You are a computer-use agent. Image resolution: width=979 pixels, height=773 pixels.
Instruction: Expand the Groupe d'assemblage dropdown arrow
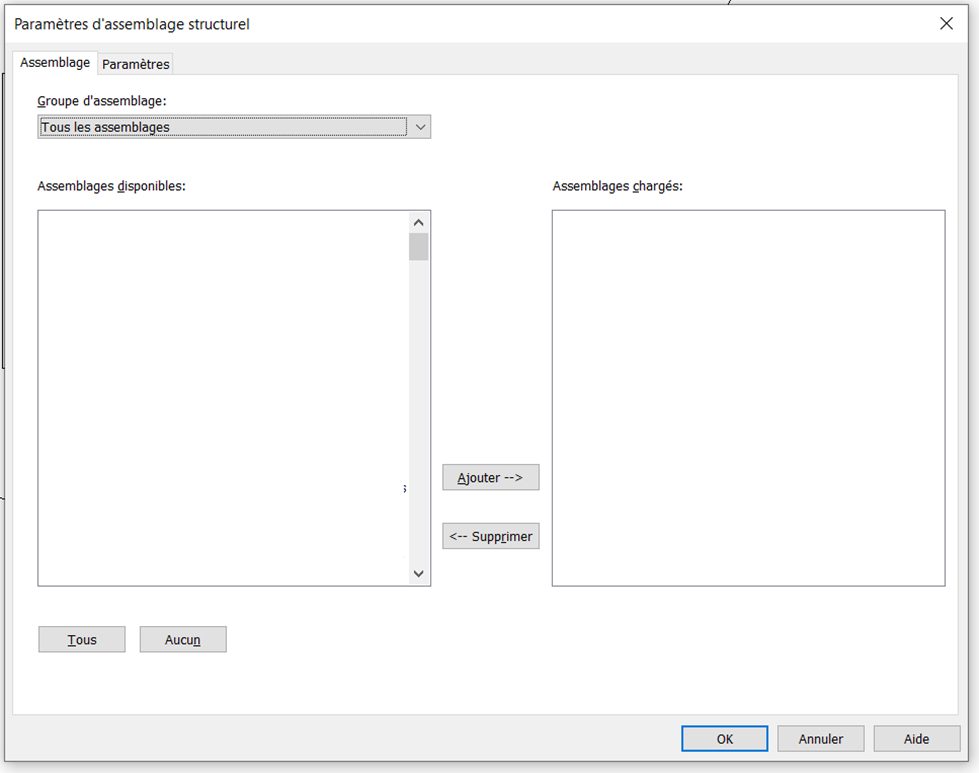(x=420, y=127)
